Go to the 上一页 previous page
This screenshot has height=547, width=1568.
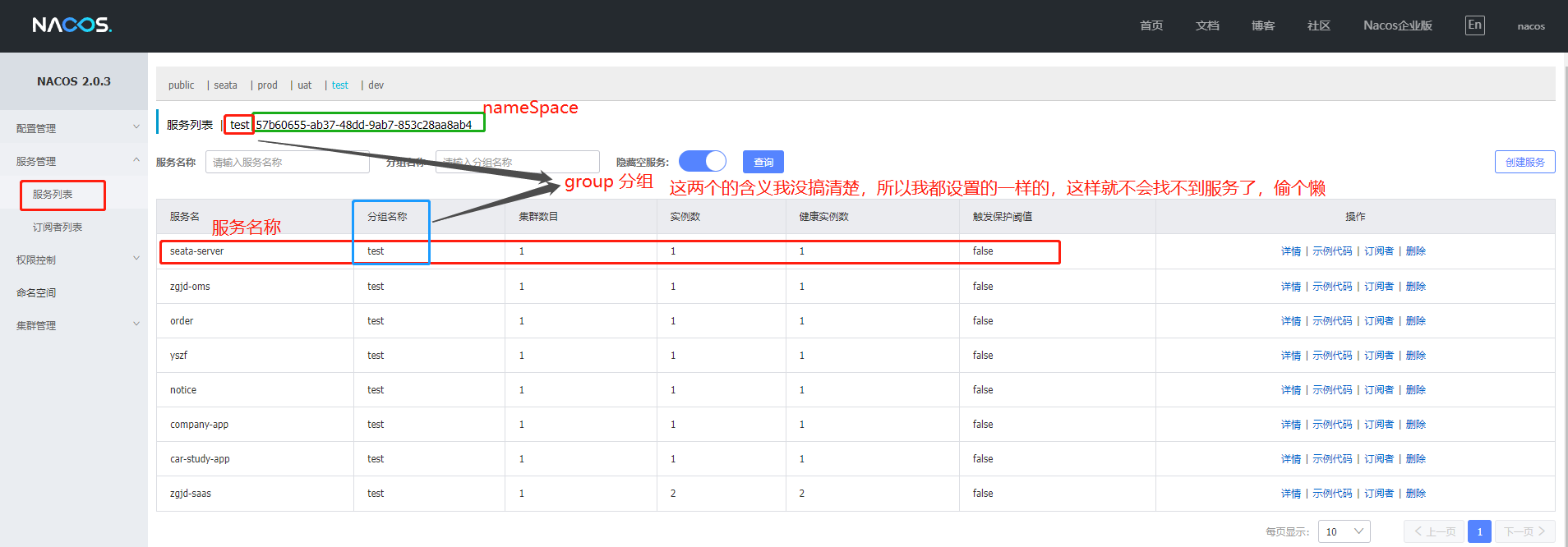1434,531
